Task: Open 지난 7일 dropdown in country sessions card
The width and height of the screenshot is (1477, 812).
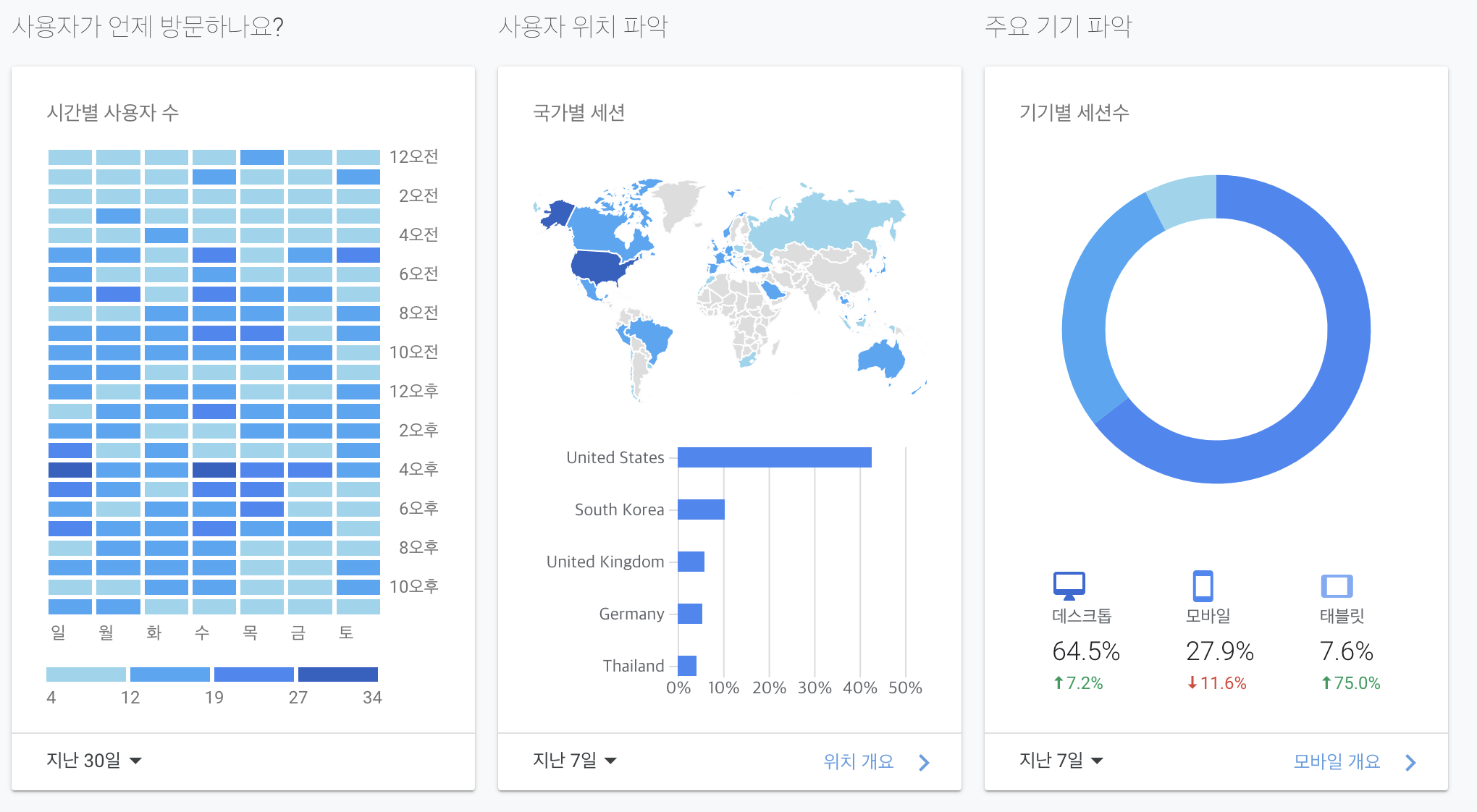Action: [x=575, y=761]
